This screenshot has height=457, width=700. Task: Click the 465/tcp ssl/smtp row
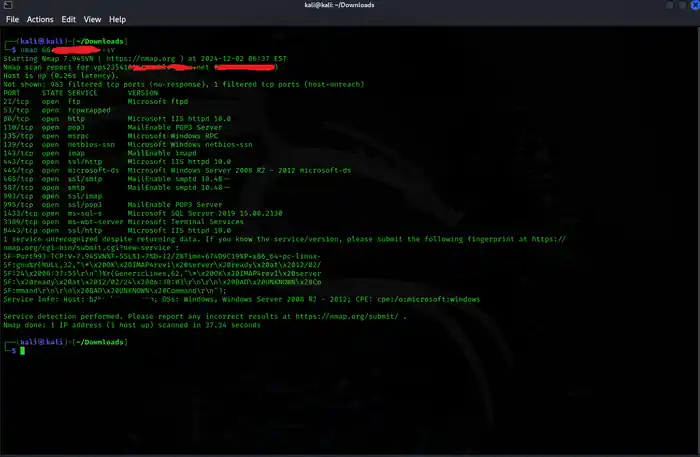coord(117,179)
